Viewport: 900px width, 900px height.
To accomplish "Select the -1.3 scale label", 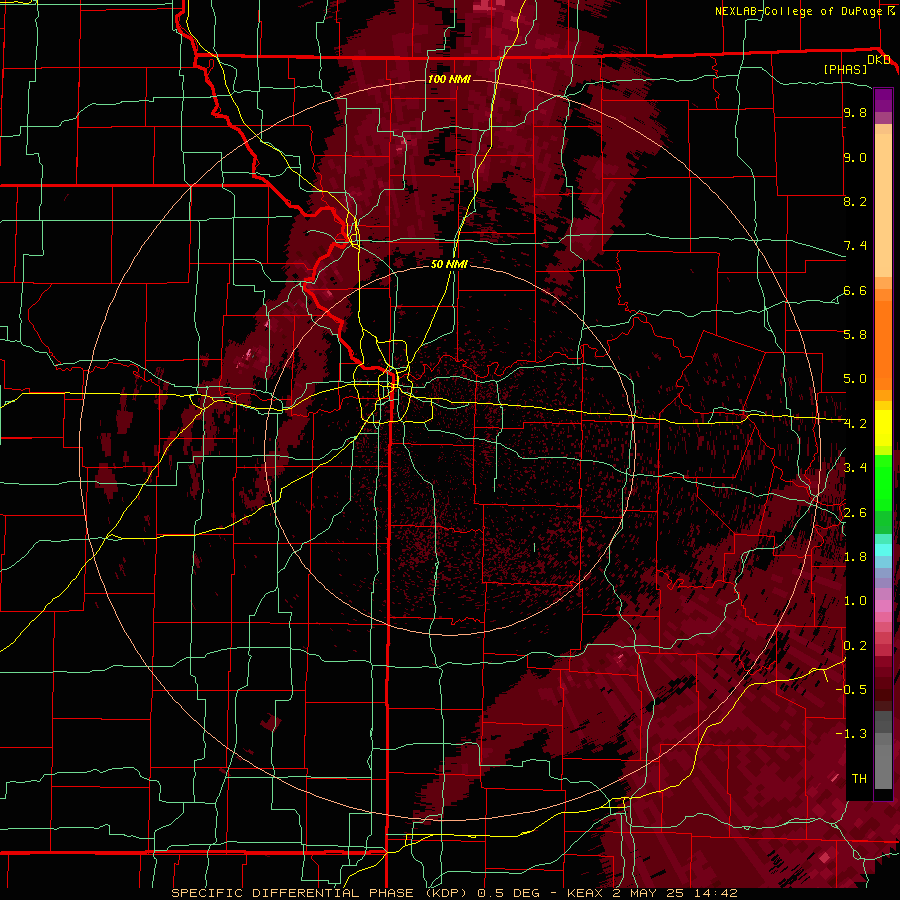I will point(851,734).
